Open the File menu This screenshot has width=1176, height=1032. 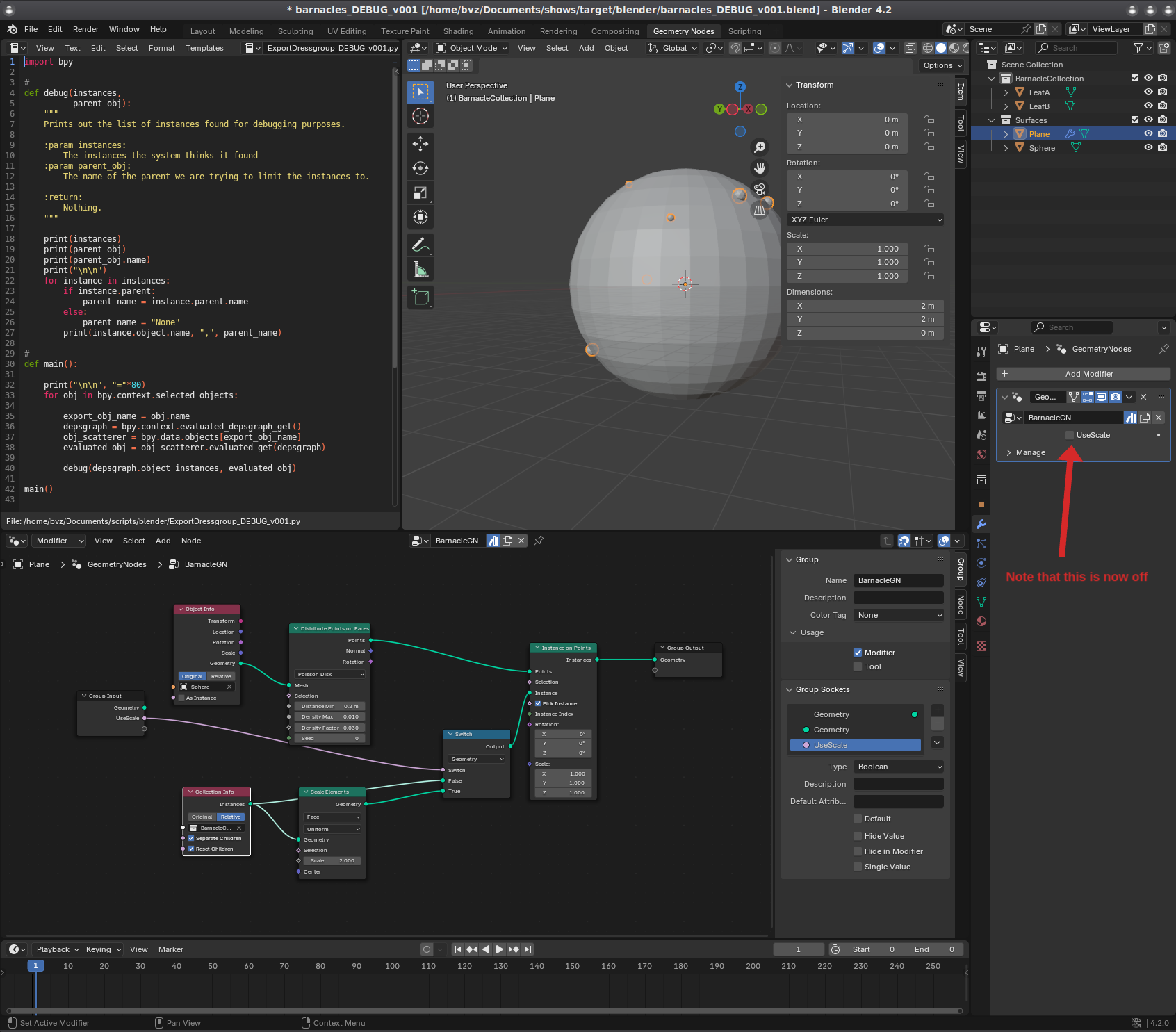coord(31,29)
